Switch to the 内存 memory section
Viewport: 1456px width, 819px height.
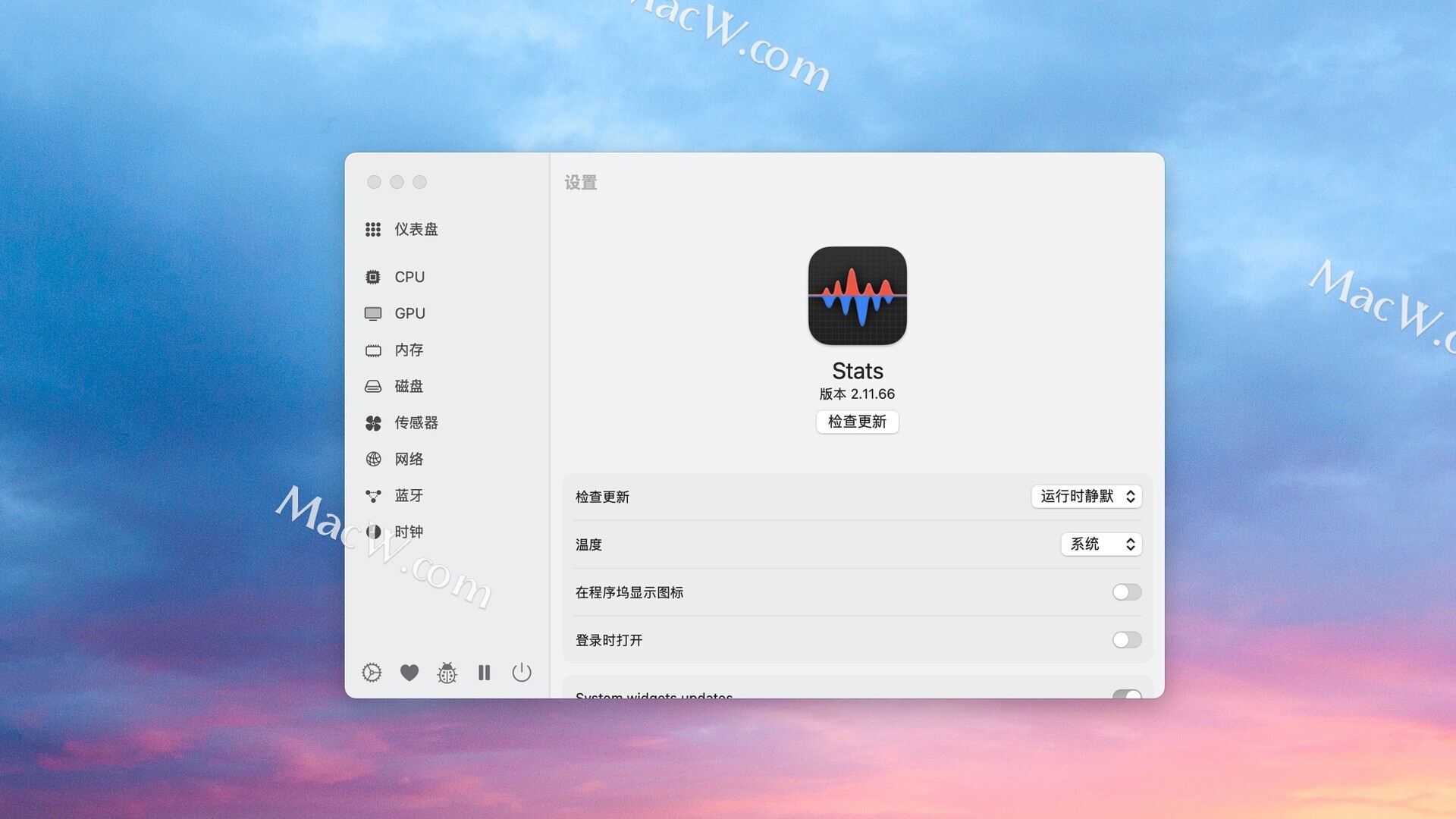coord(409,350)
